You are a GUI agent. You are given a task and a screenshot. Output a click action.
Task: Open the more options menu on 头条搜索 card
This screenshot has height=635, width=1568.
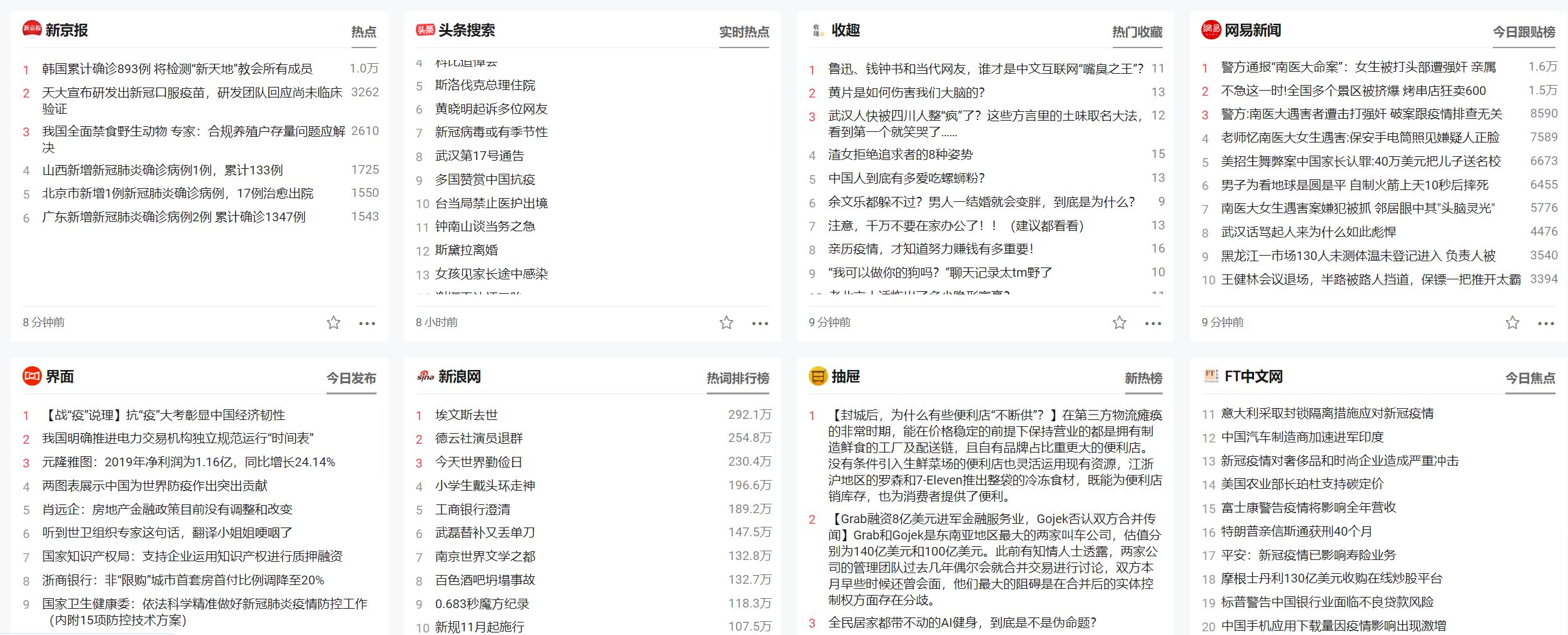760,323
